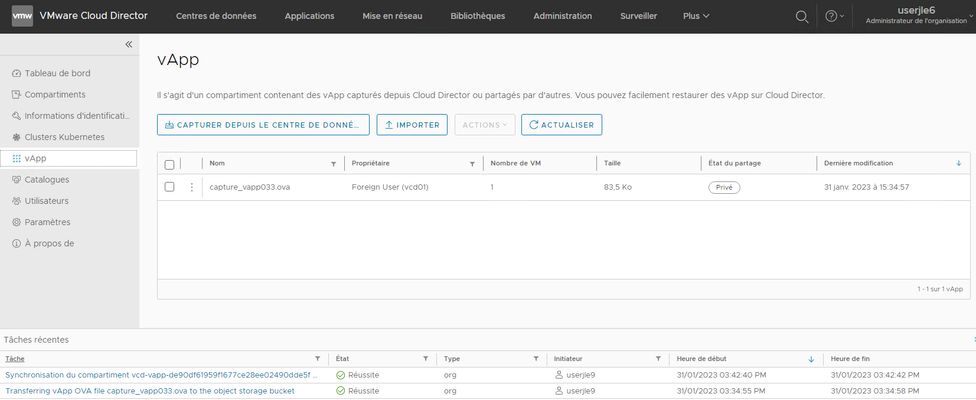Open userjle6 account dropdown
976x400 pixels.
coord(917,16)
